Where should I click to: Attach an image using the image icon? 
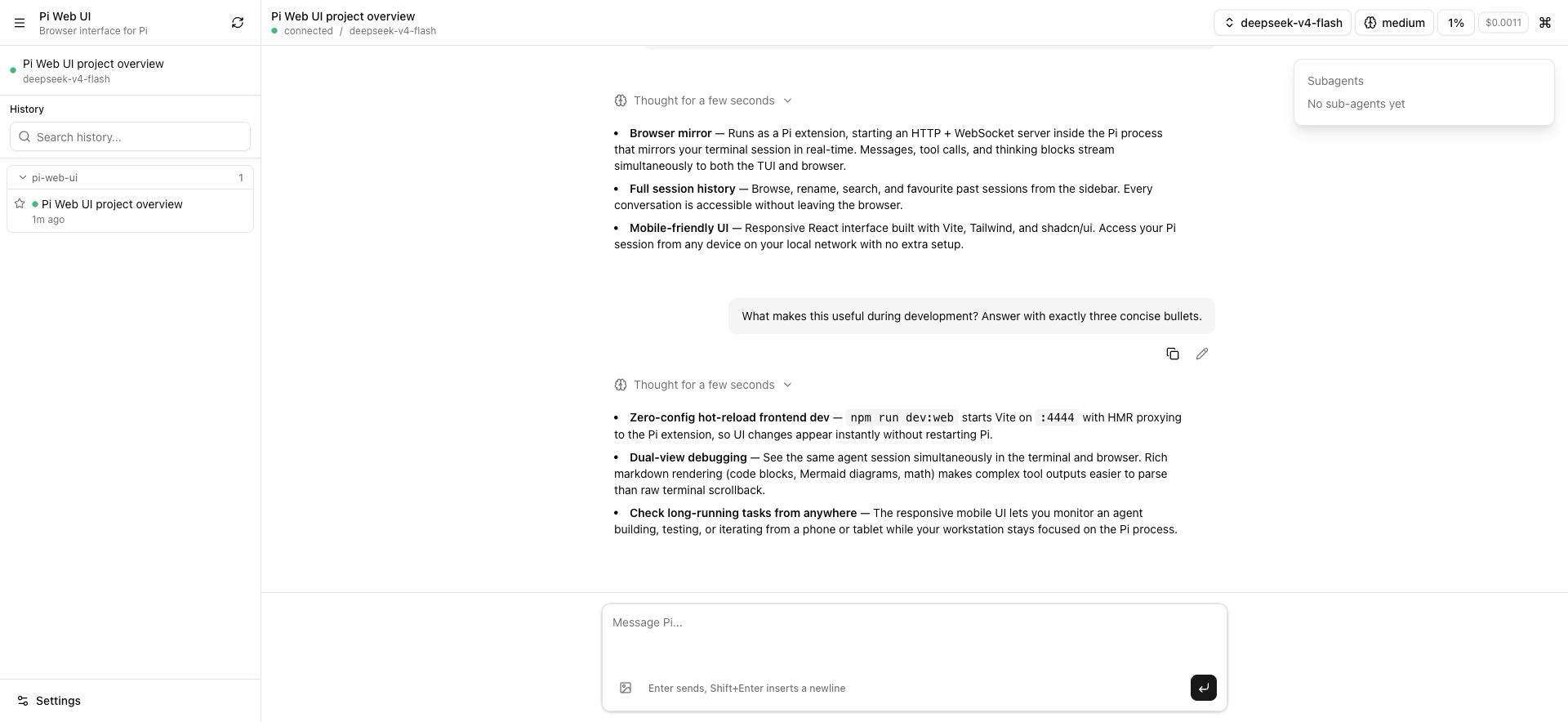(626, 688)
